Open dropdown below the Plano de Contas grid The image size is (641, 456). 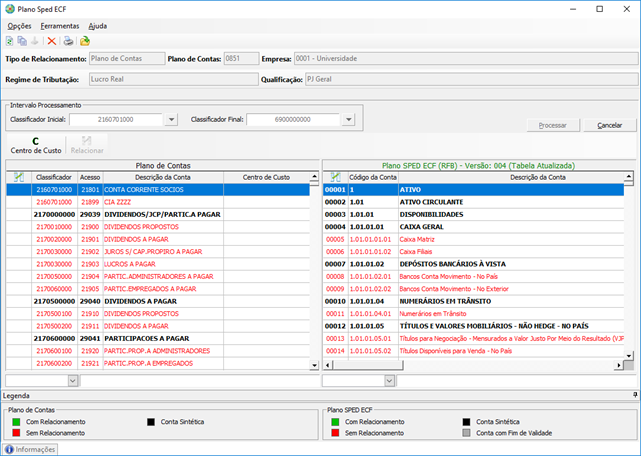pos(73,381)
